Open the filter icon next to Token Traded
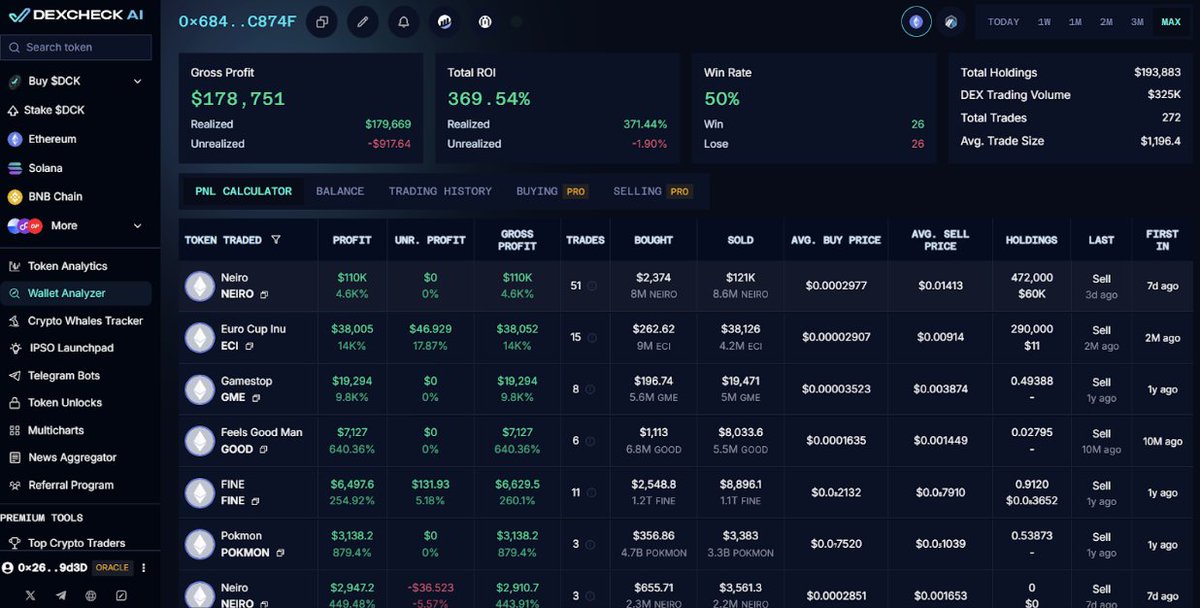 pyautogui.click(x=276, y=240)
